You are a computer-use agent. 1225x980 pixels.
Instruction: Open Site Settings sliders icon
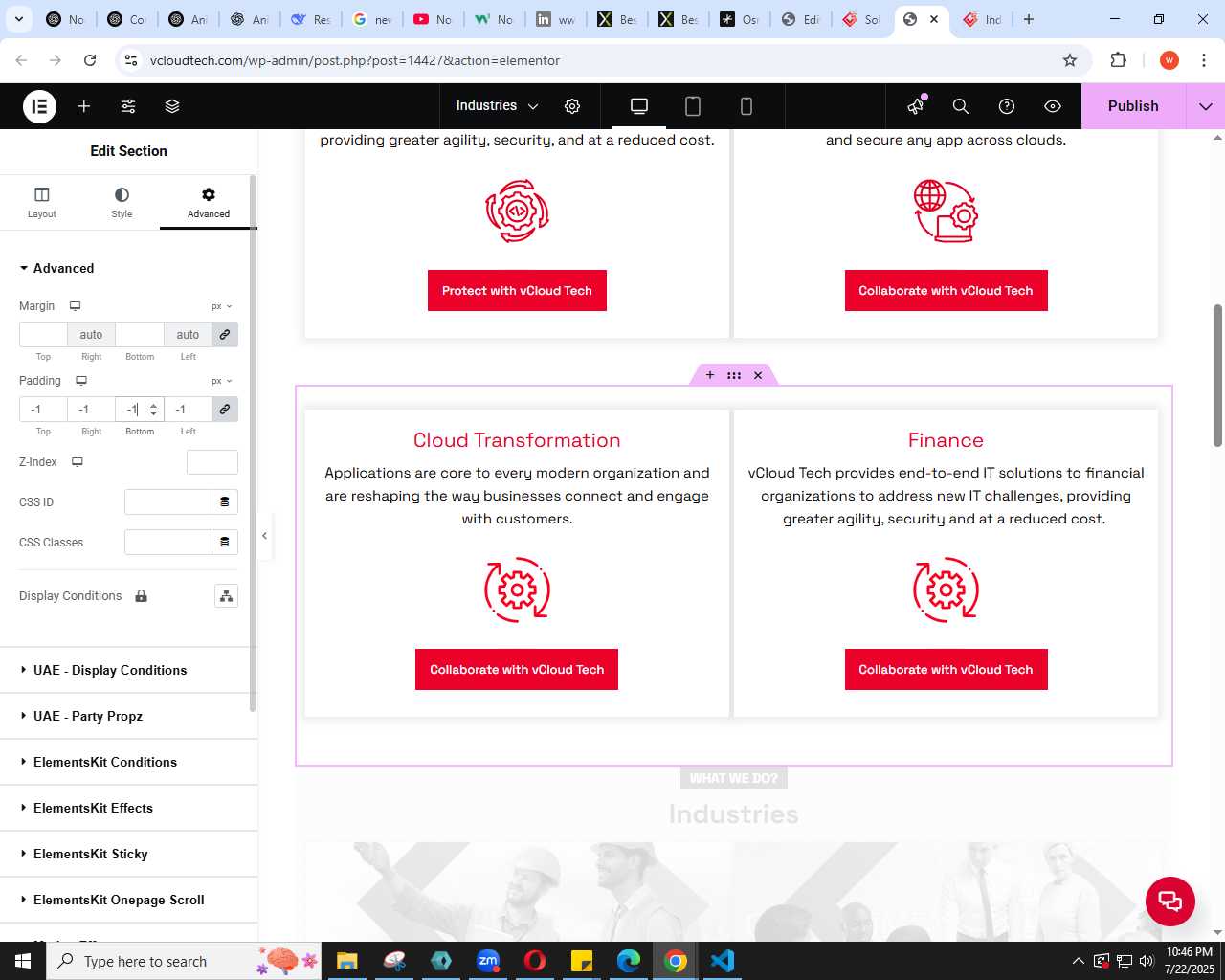(128, 106)
